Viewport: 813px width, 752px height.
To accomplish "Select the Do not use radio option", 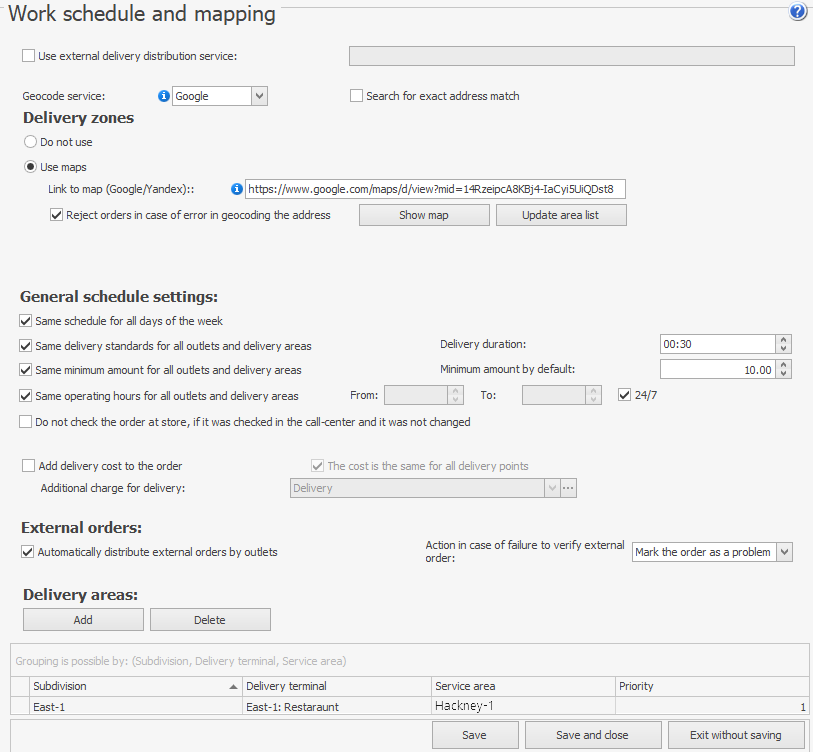I will (x=31, y=143).
